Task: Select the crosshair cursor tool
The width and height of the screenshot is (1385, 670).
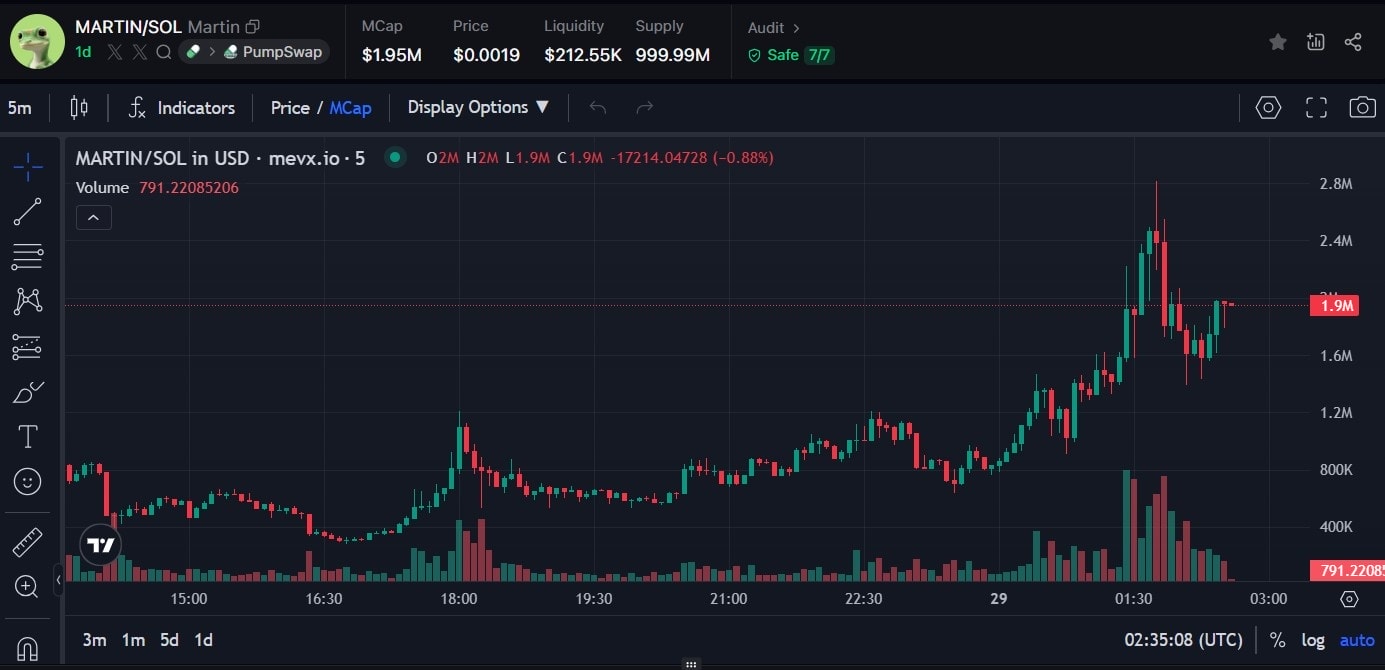Action: point(28,166)
